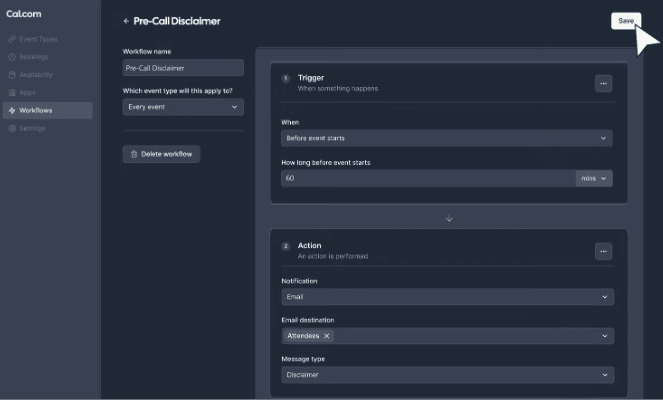Open the Trigger step options menu
Image resolution: width=663 pixels, height=400 pixels.
[x=603, y=84]
